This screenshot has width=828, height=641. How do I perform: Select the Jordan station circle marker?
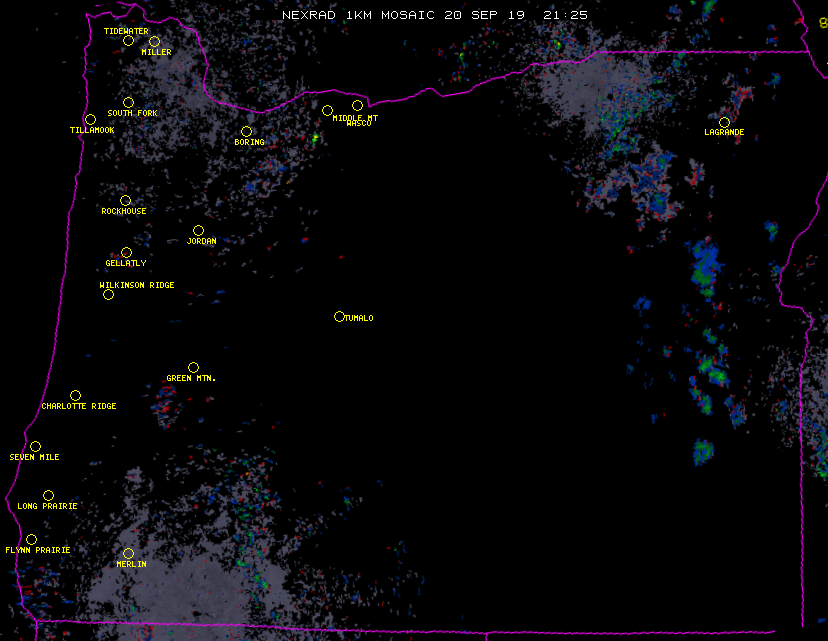point(198,231)
